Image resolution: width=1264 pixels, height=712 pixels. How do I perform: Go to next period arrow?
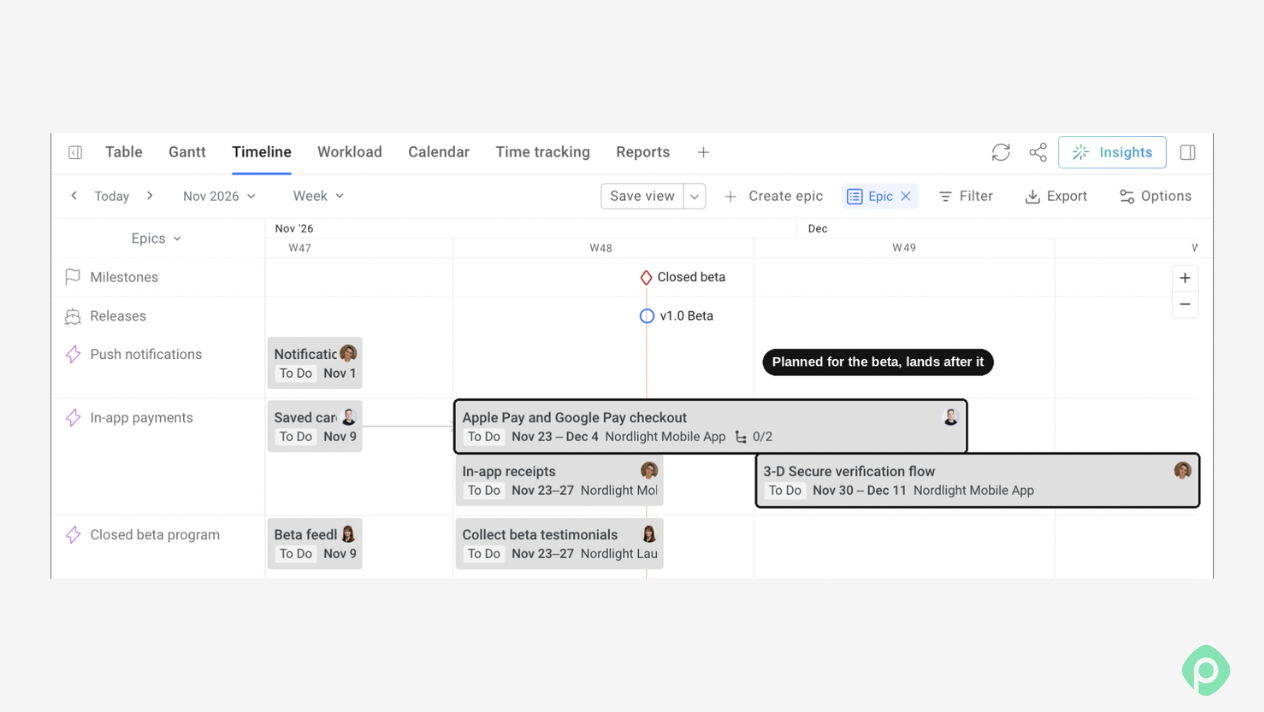pyautogui.click(x=150, y=196)
